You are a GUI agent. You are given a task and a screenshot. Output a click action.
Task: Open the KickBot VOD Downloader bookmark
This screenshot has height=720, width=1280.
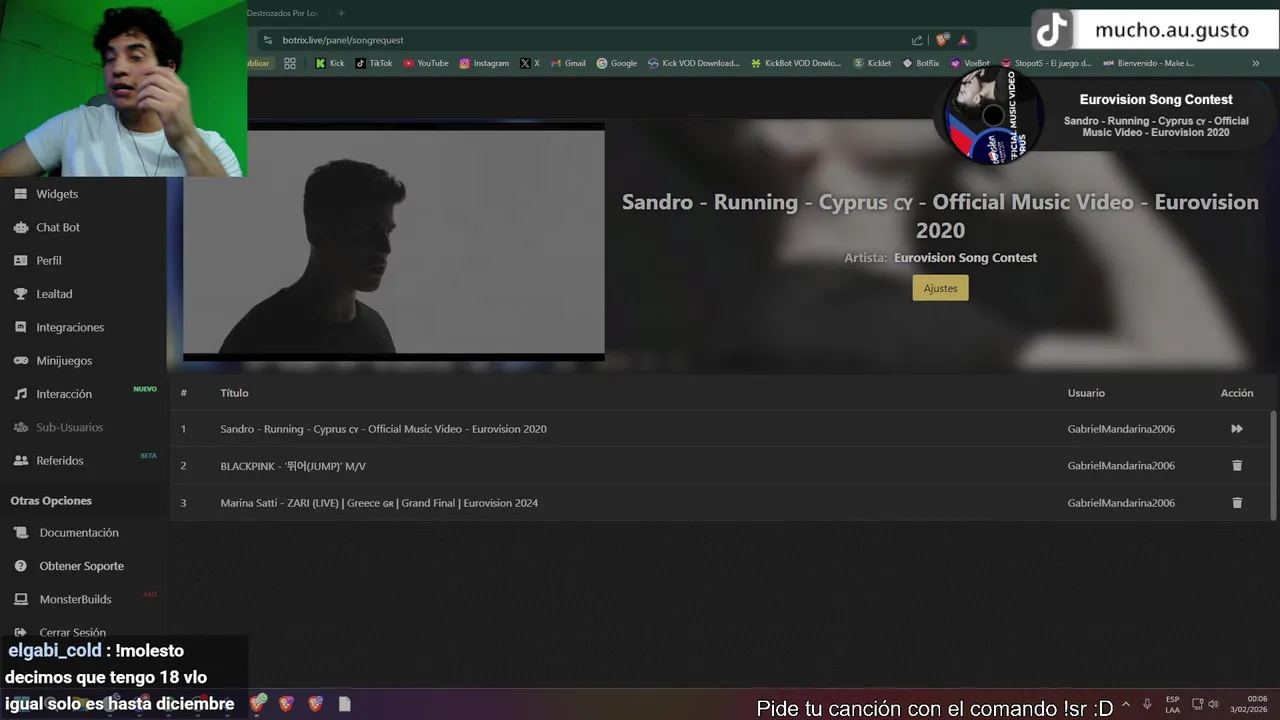796,63
